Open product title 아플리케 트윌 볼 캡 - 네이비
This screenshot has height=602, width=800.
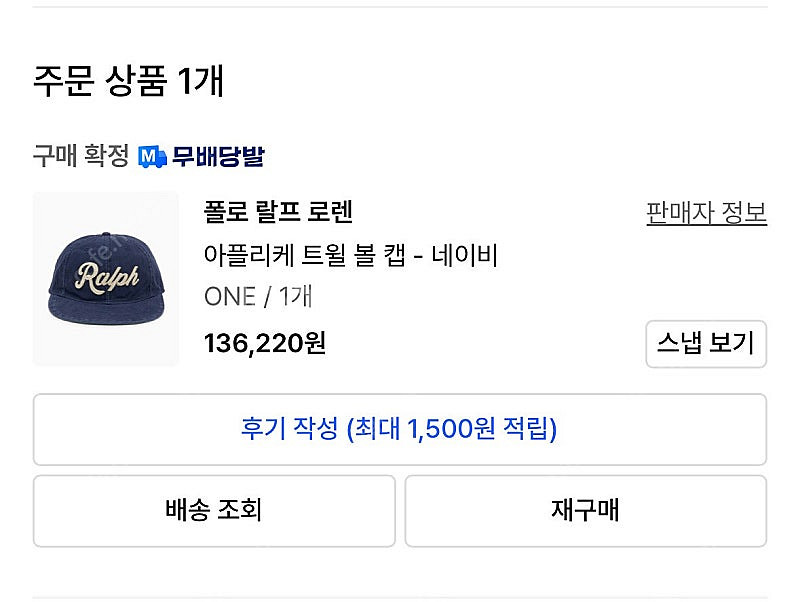click(x=351, y=255)
